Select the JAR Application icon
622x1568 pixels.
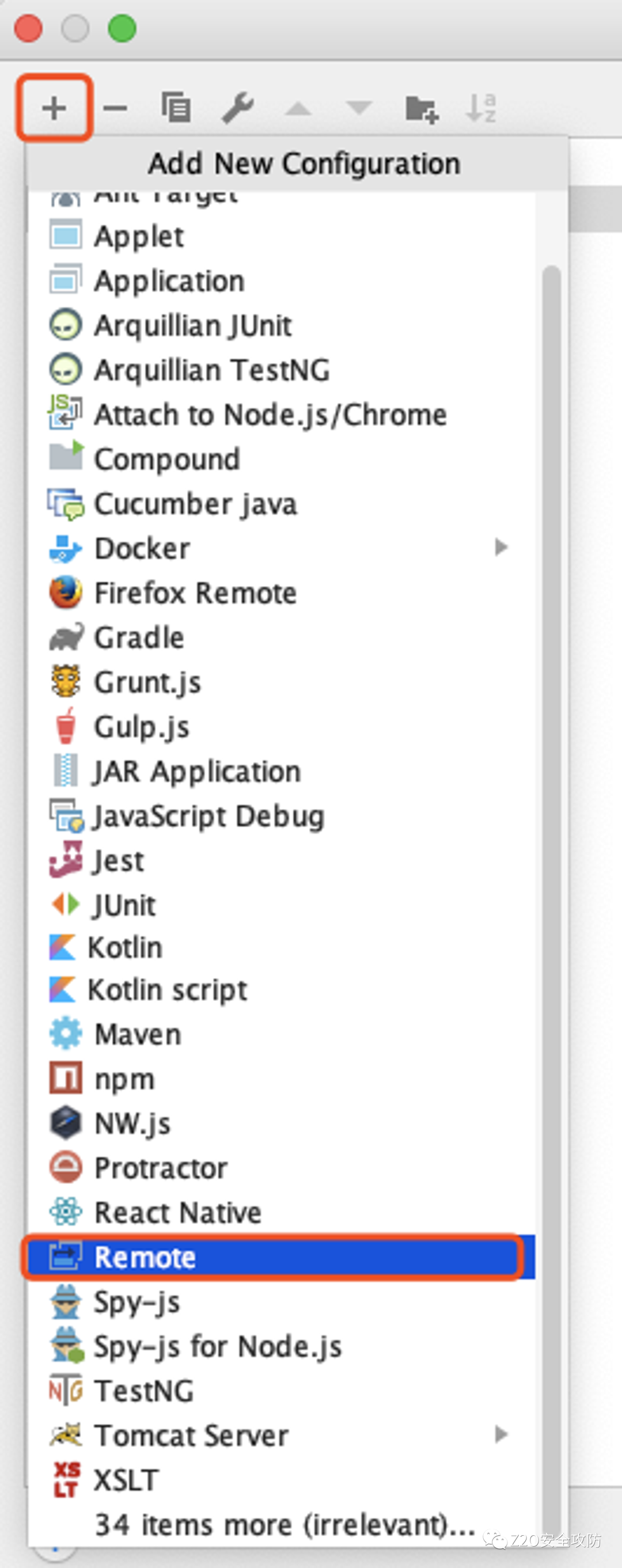click(65, 770)
